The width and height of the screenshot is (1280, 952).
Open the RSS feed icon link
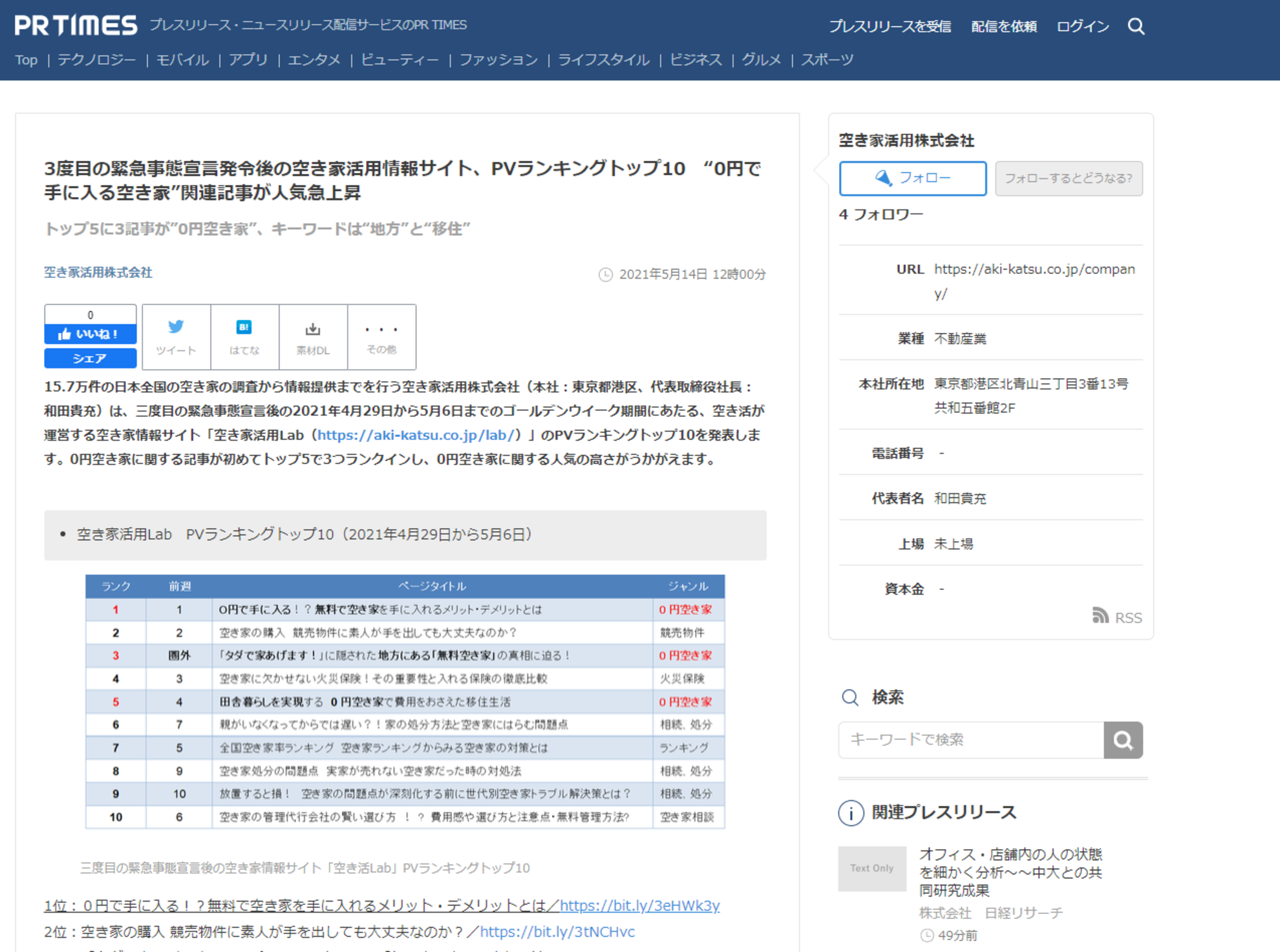pyautogui.click(x=1117, y=617)
